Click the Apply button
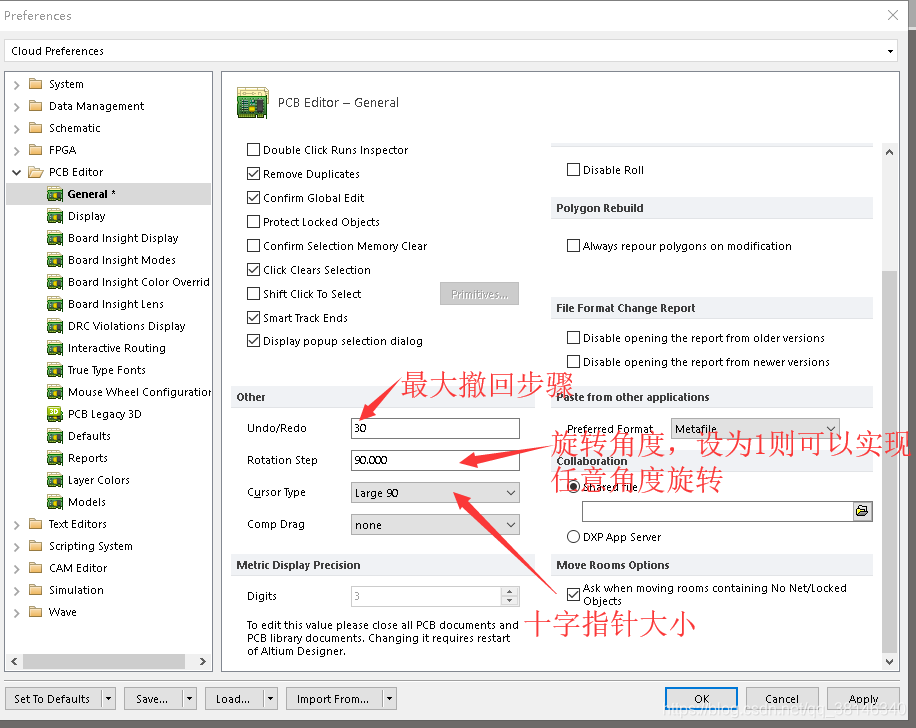The image size is (916, 728). tap(863, 699)
